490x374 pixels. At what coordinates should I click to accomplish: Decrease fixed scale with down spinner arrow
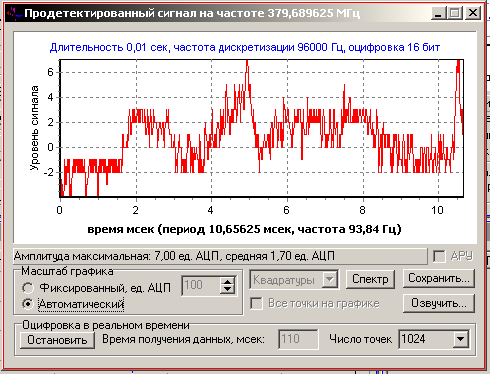point(227,290)
